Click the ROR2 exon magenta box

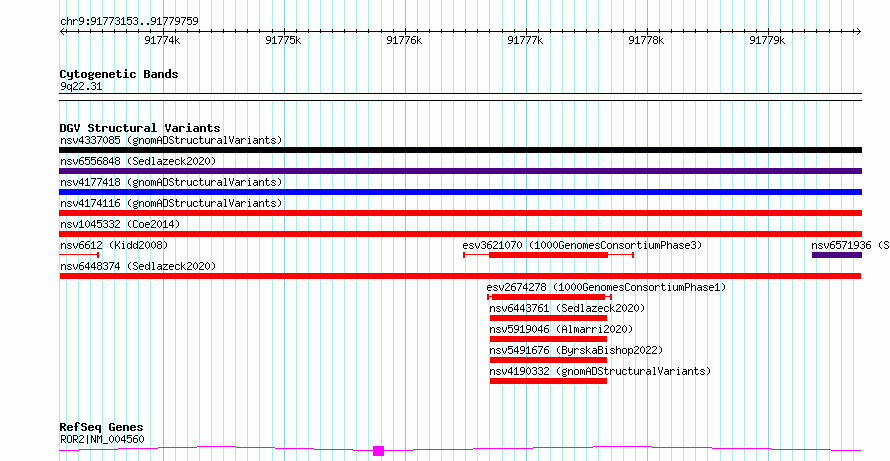[379, 451]
